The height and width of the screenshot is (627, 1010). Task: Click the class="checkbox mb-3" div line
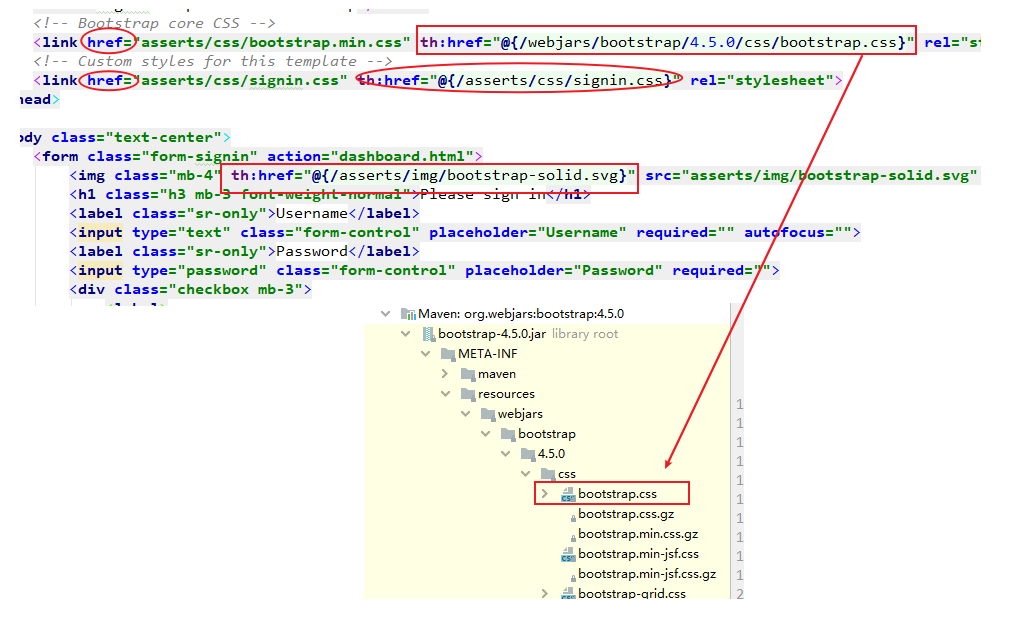click(191, 289)
